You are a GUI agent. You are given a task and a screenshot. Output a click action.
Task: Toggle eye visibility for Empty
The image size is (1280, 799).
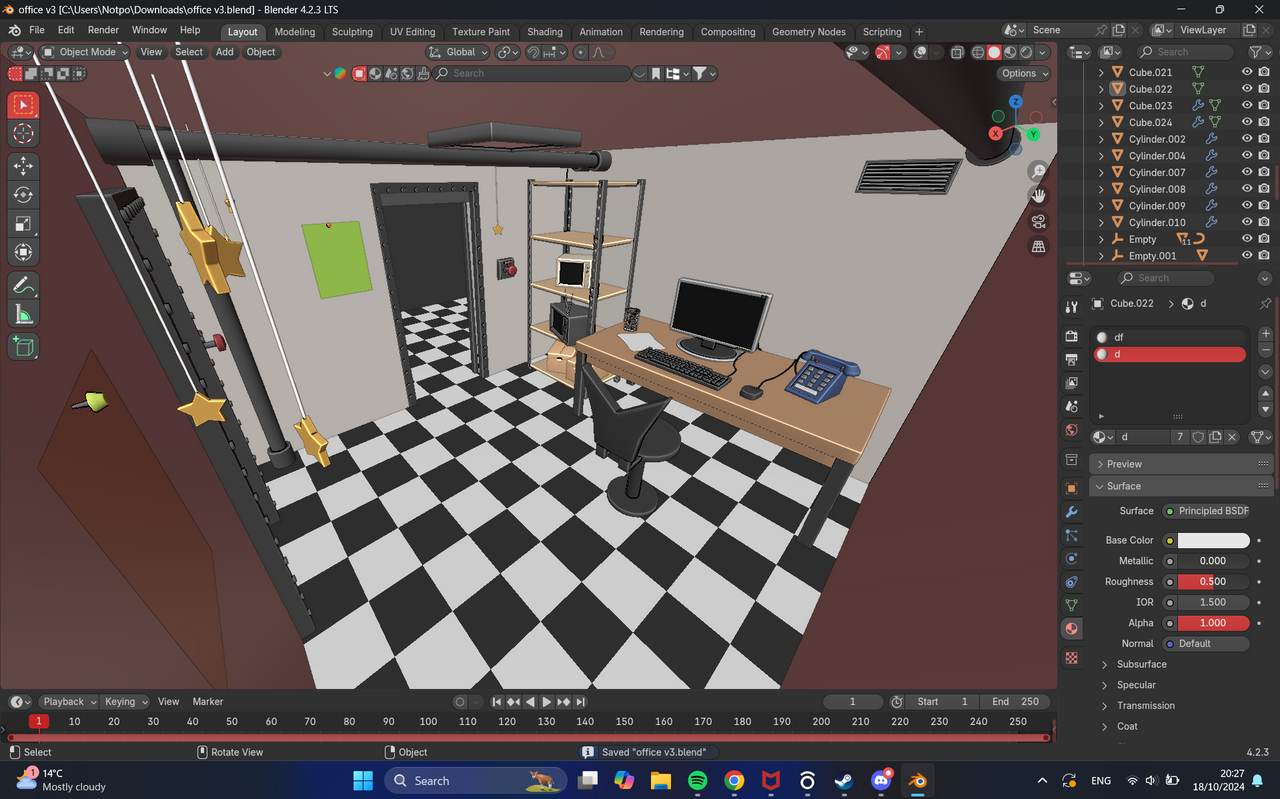1247,239
